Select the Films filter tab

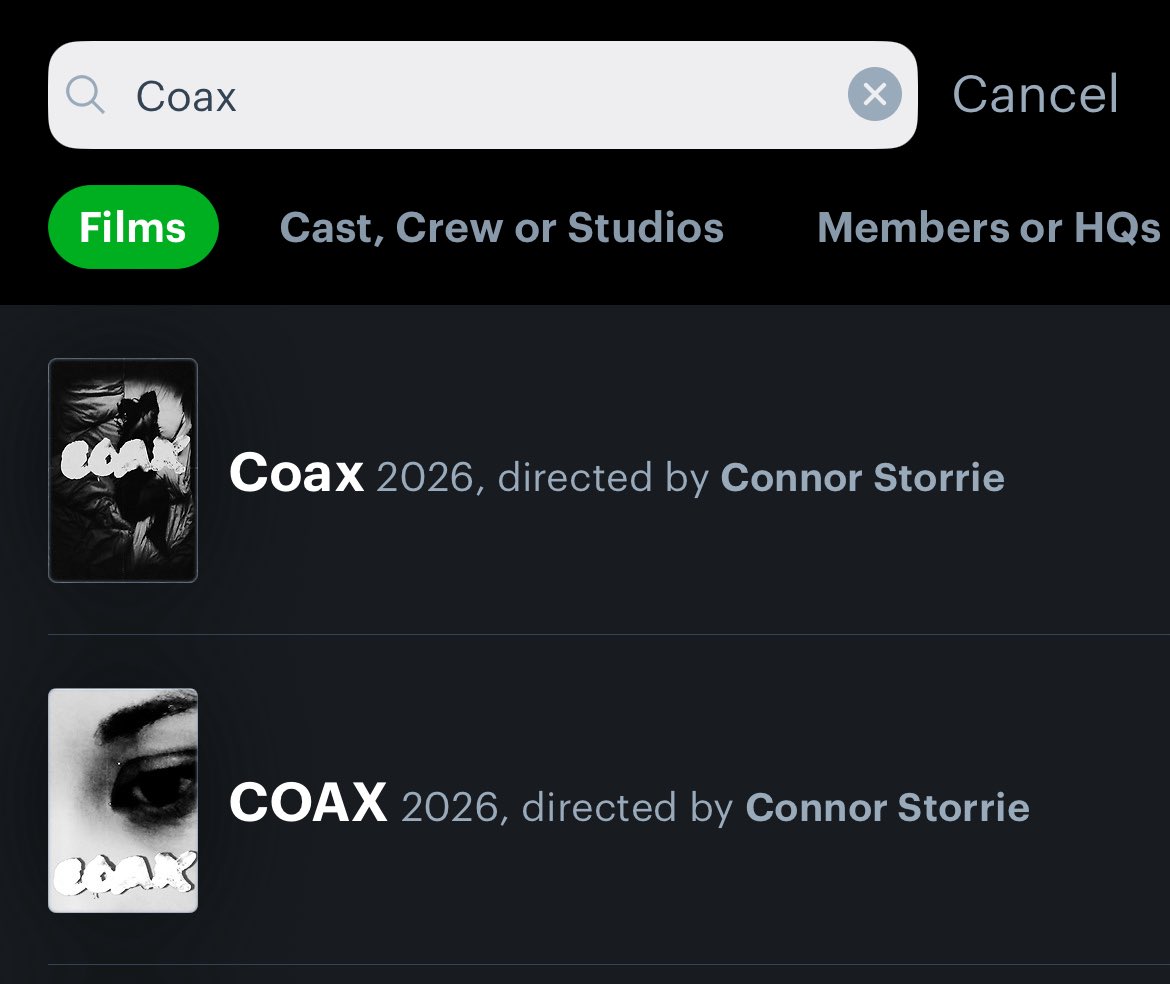point(133,227)
